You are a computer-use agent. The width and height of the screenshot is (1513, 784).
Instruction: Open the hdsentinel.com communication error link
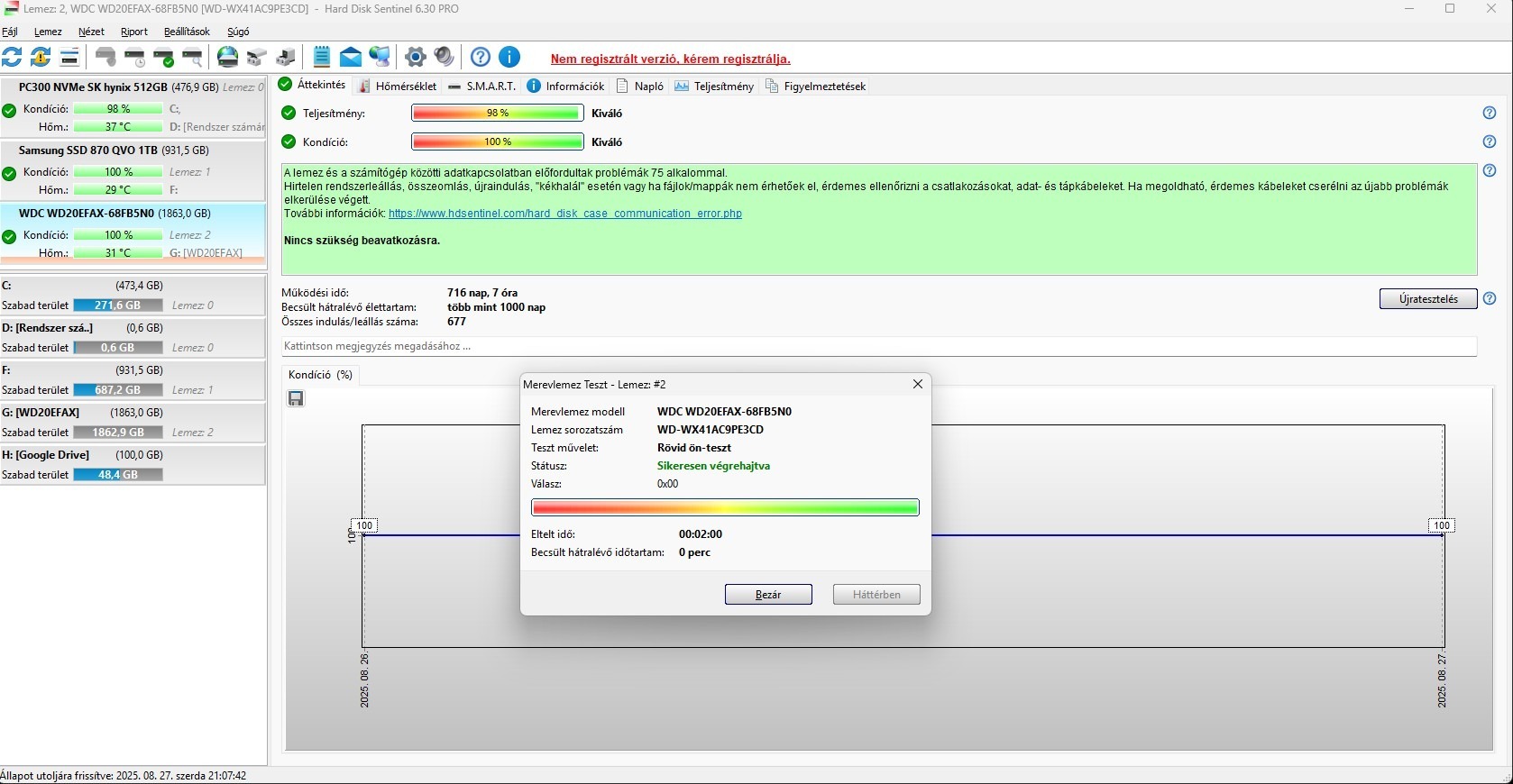click(565, 214)
